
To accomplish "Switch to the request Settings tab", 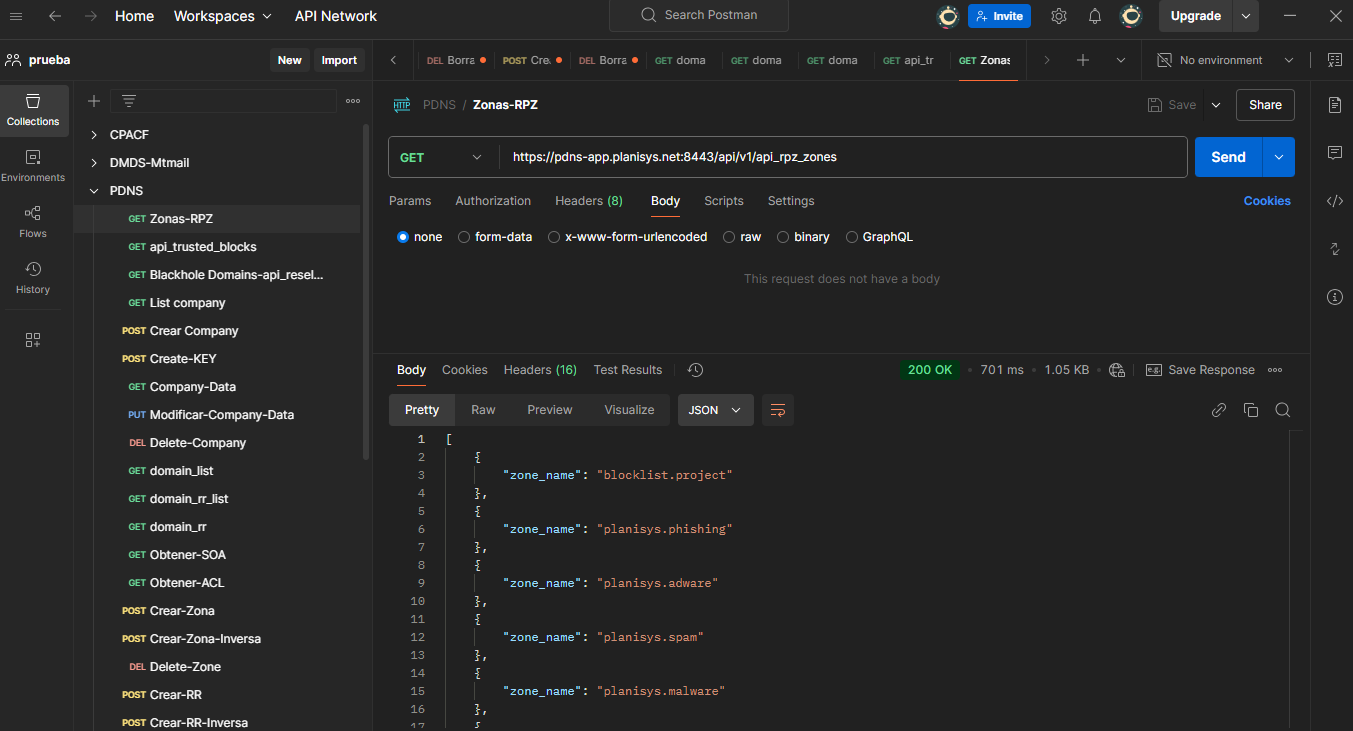I will click(791, 201).
